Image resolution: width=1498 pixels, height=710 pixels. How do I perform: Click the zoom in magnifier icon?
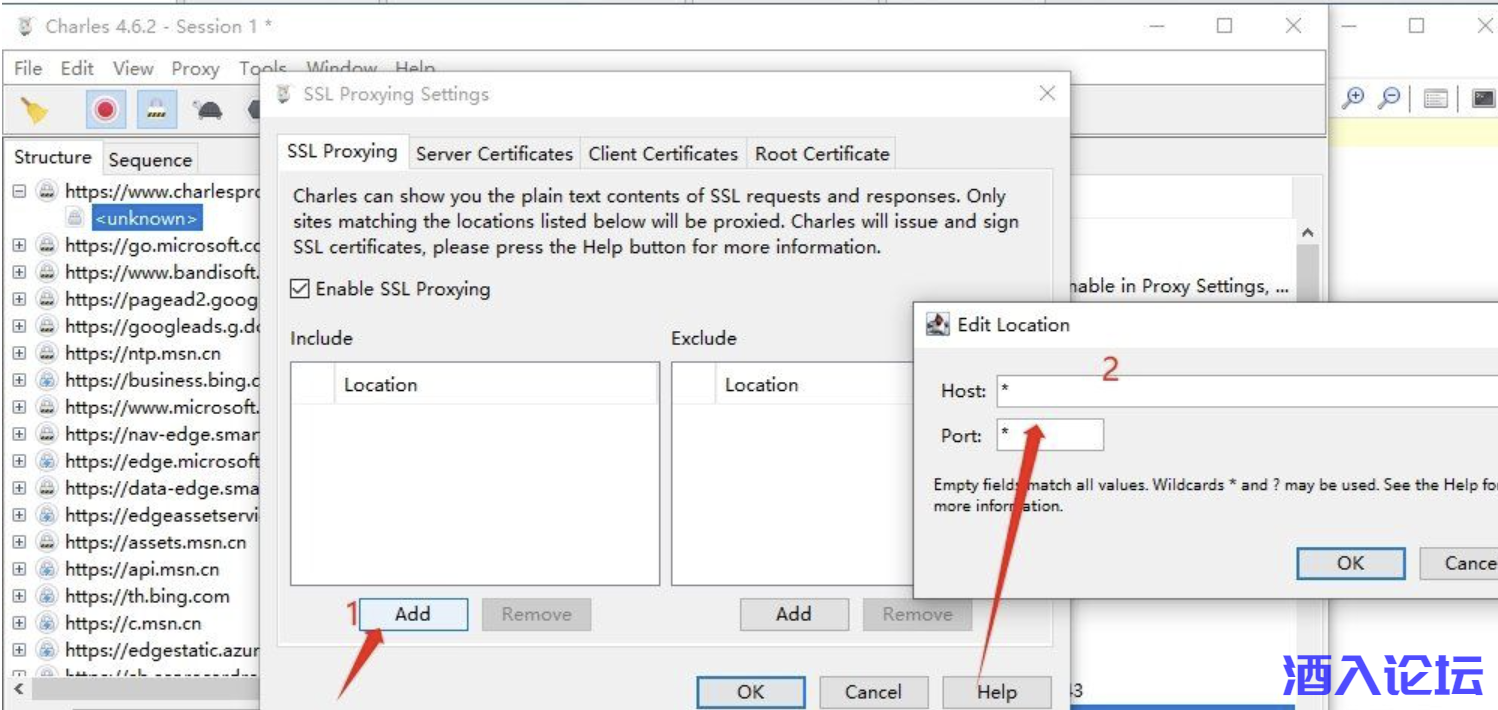1353,98
